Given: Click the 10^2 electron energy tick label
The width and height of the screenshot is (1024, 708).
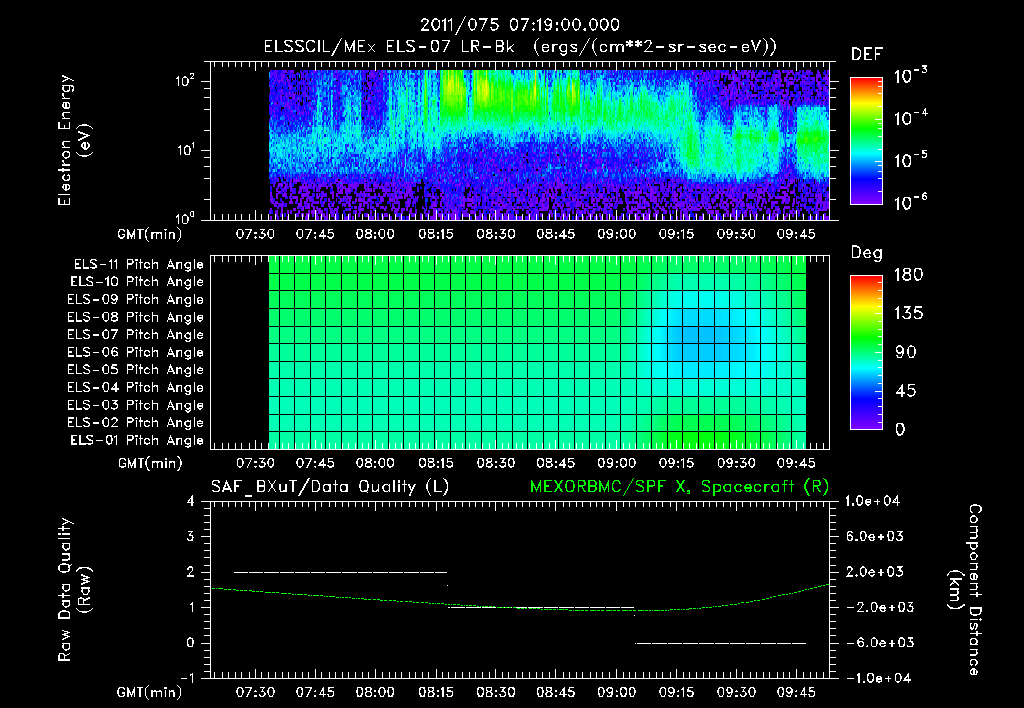Looking at the screenshot, I should click(185, 81).
